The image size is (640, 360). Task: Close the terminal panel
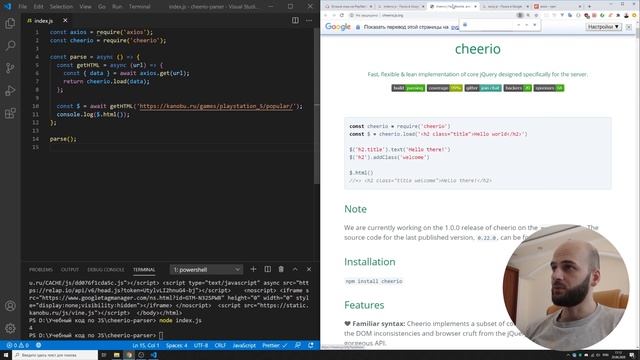(x=309, y=269)
